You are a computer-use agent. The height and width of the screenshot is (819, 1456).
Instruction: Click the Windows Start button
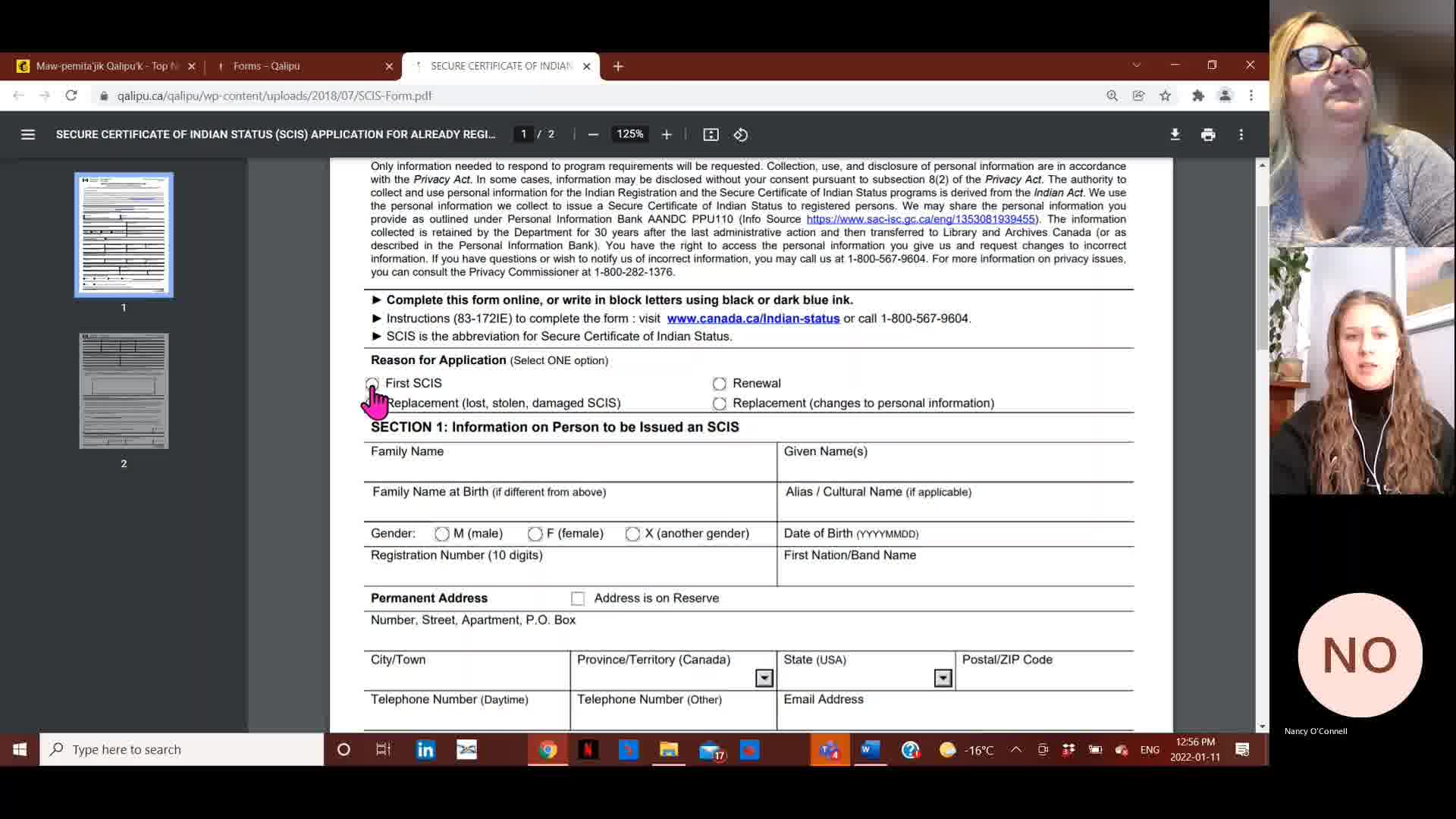20,750
